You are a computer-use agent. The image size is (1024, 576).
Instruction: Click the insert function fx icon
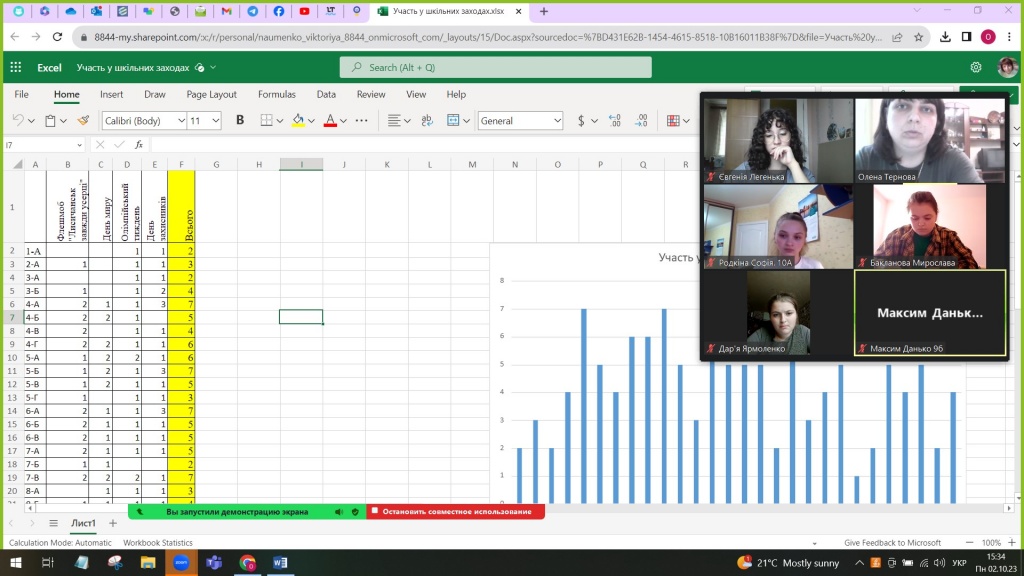tap(139, 145)
